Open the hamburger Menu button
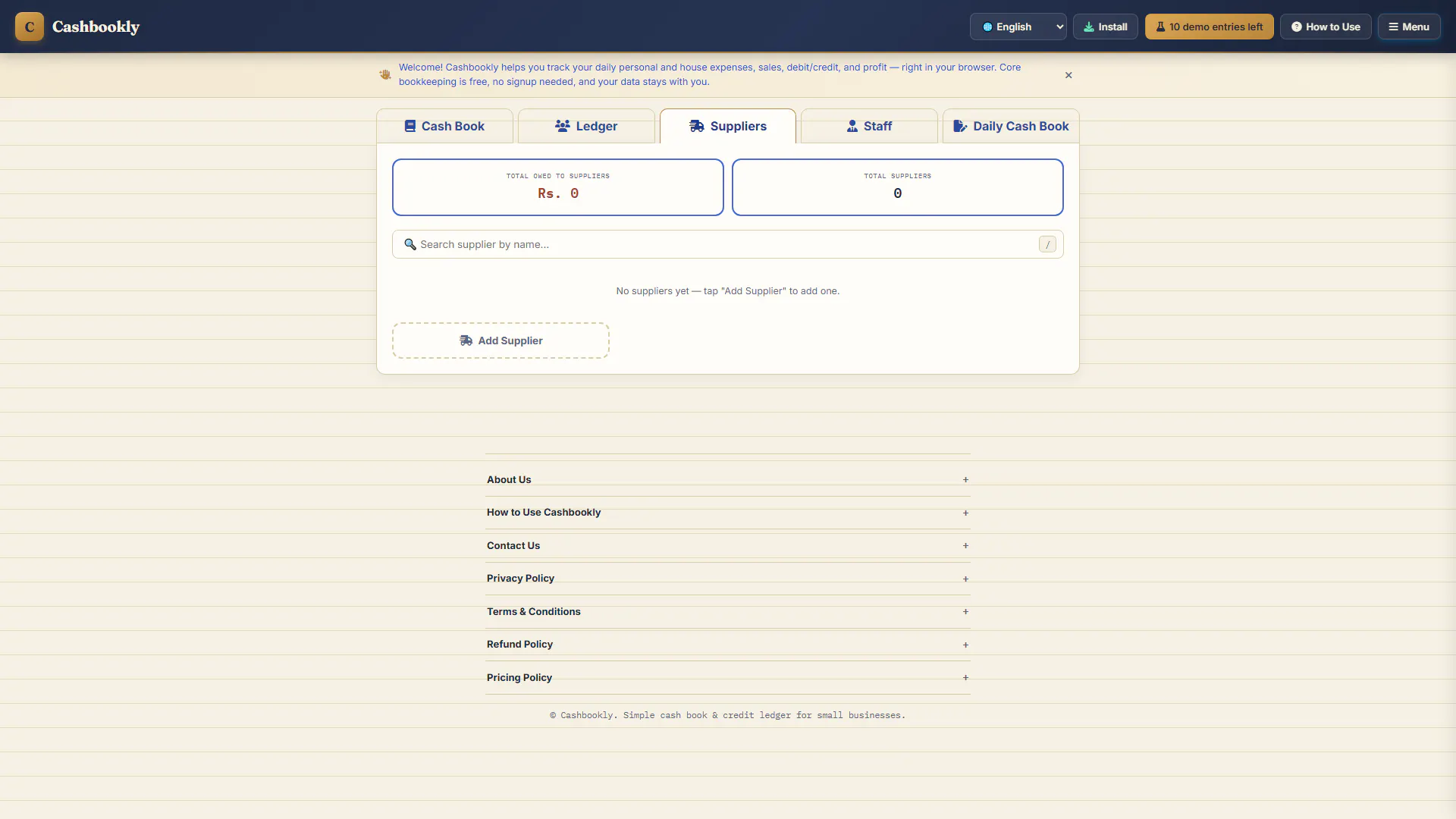This screenshot has height=819, width=1456. click(1408, 27)
